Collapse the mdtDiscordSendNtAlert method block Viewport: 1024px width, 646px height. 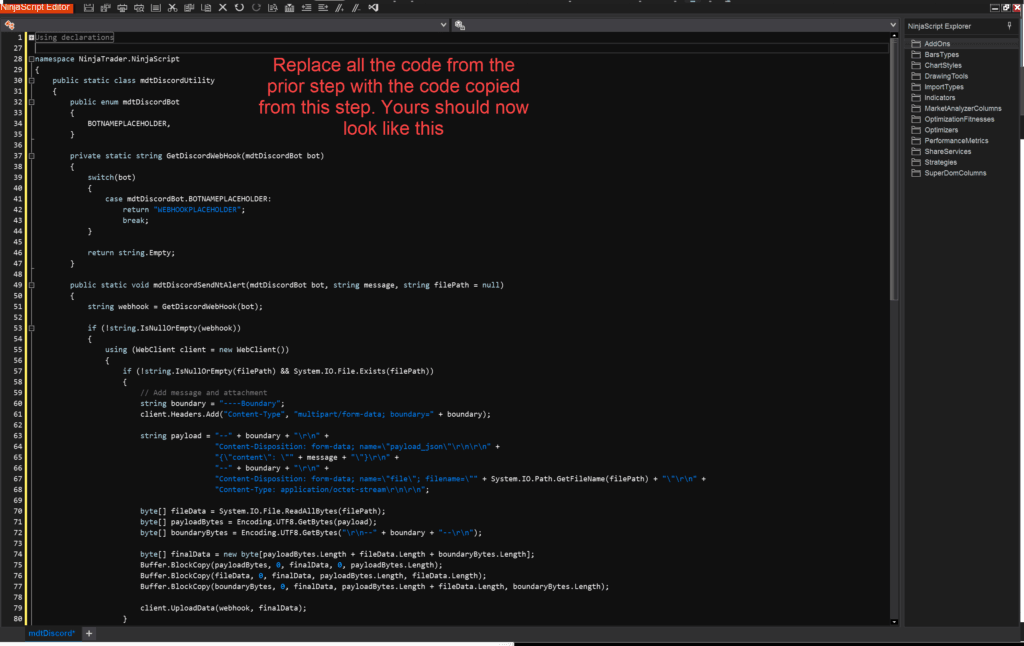[31, 285]
